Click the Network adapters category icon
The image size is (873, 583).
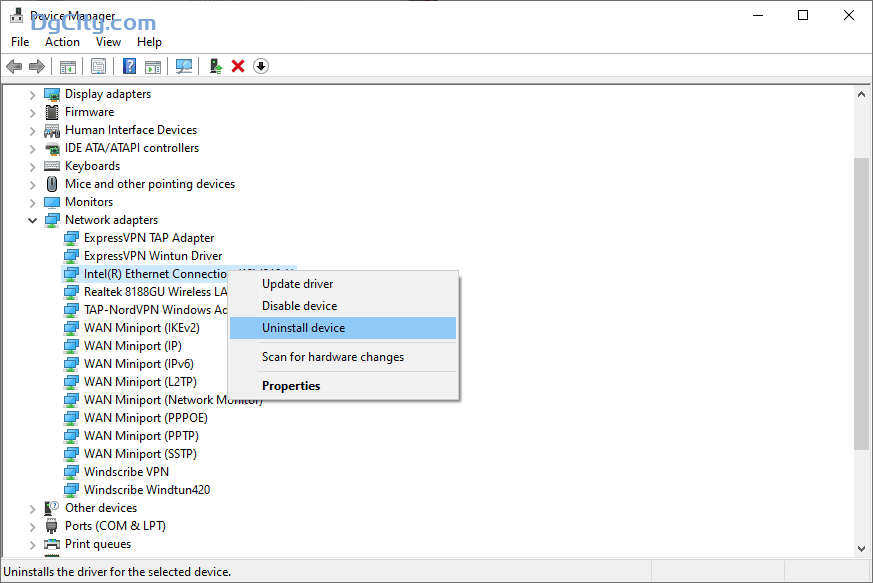[x=52, y=220]
